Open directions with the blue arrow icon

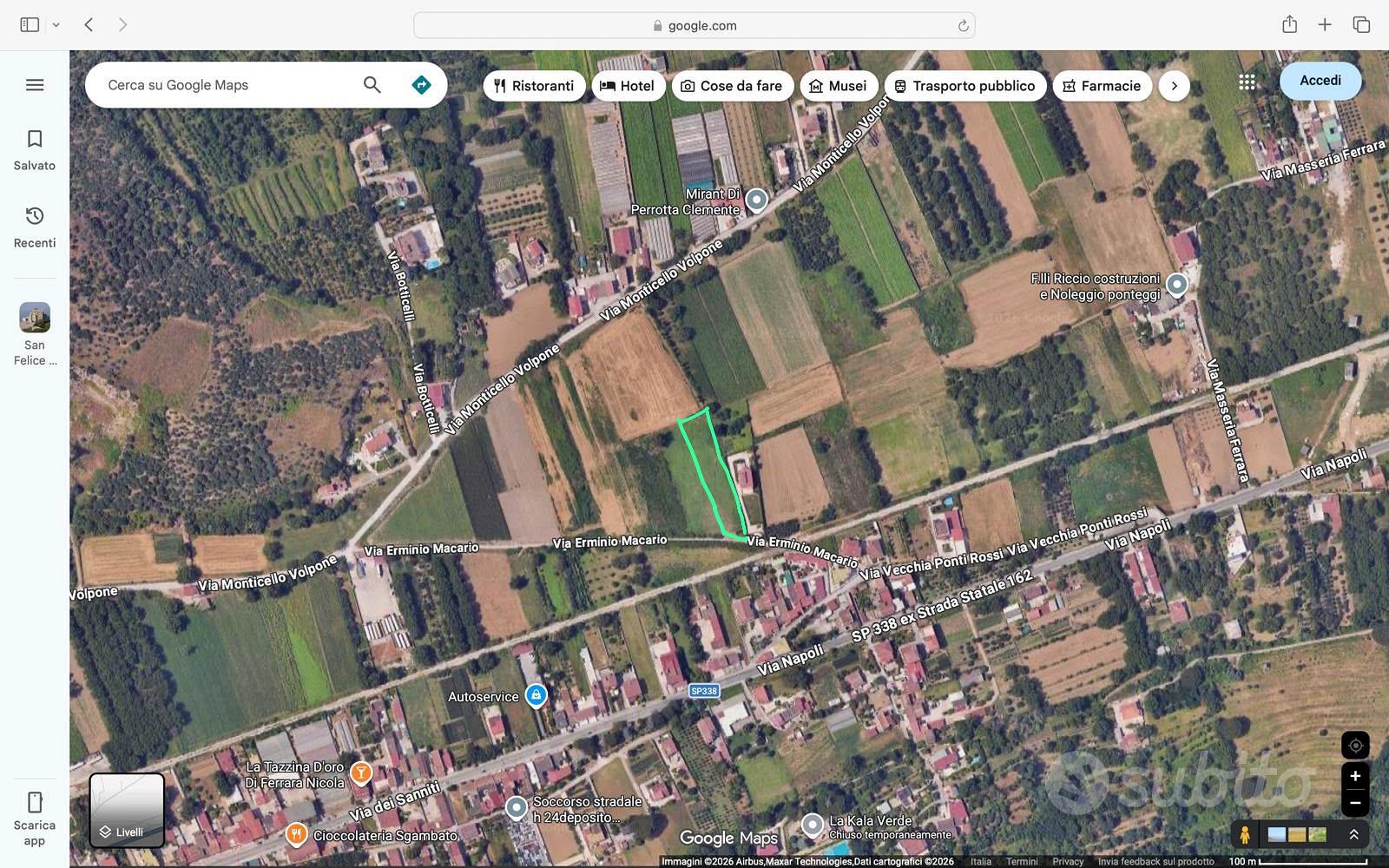point(421,85)
